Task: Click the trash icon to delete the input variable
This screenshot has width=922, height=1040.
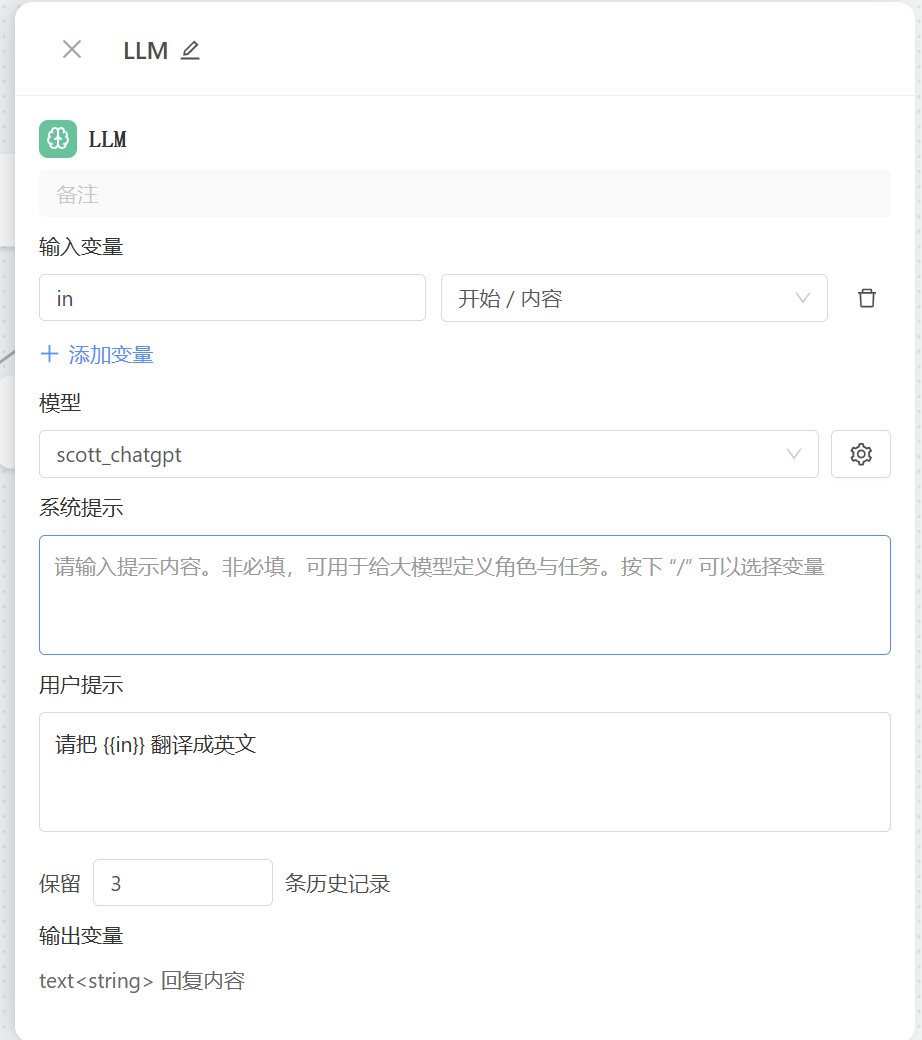Action: point(866,297)
